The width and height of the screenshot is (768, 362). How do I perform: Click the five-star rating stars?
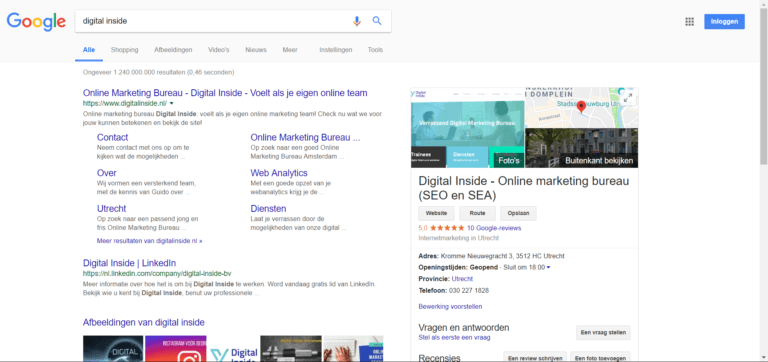(x=447, y=228)
